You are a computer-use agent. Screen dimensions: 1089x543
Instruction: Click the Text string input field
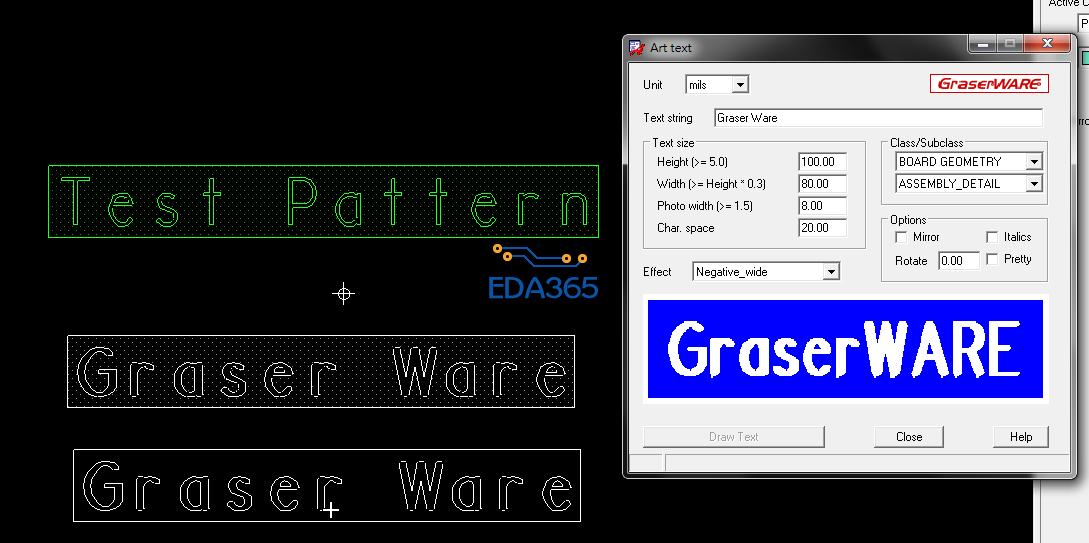click(x=879, y=118)
